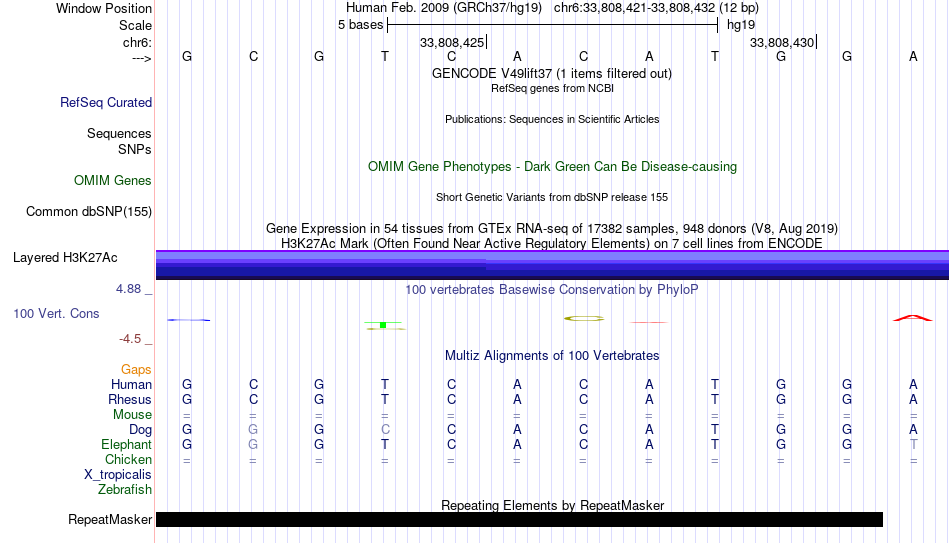Click Repeating Elements by RepeatMasker title
The image size is (950, 543).
[x=553, y=505]
